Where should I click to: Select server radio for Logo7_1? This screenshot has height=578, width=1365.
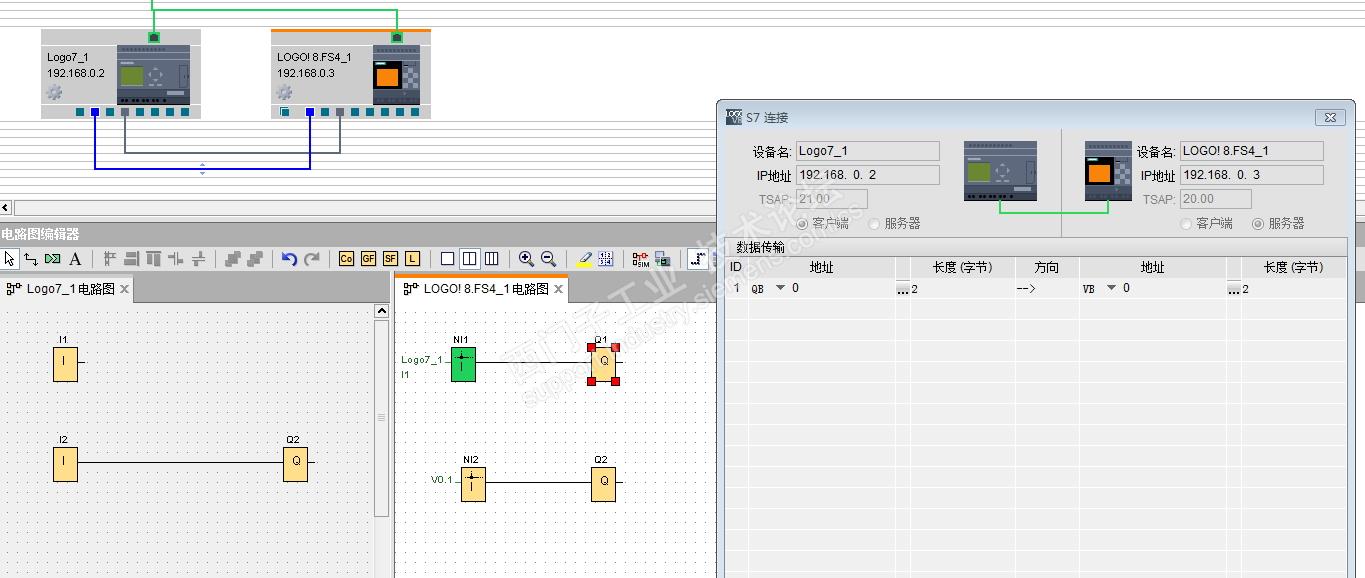click(874, 224)
